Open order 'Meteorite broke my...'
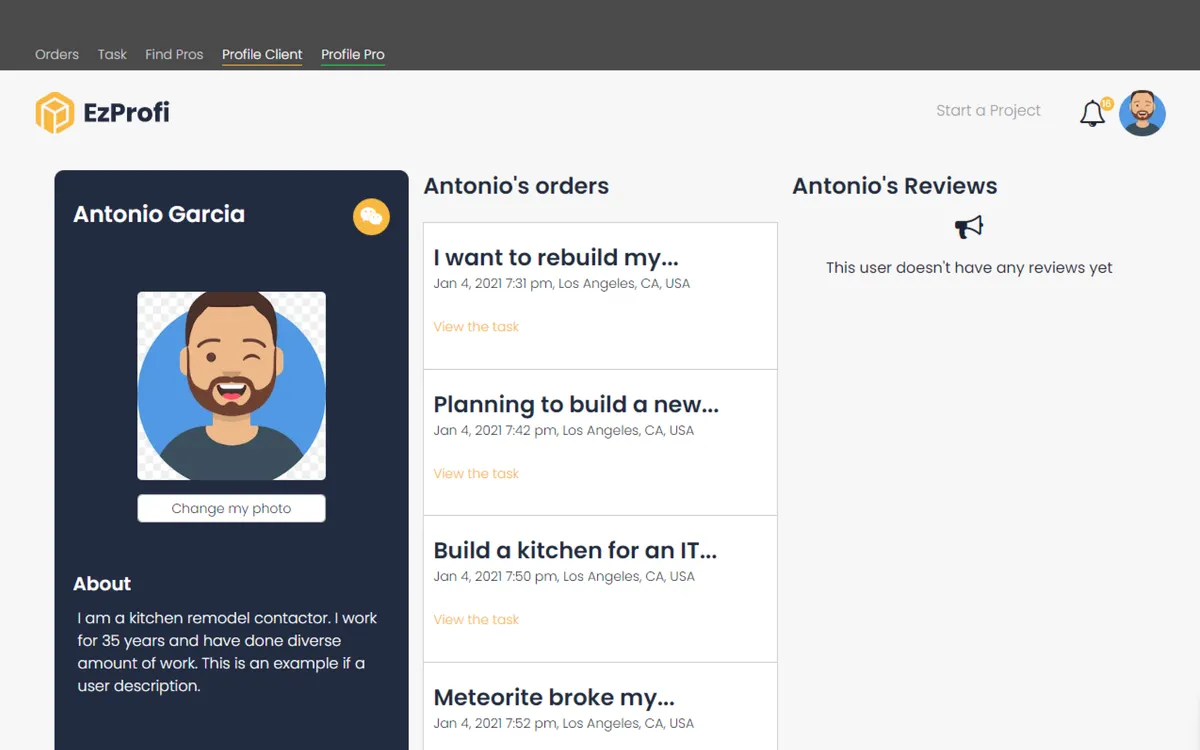The width and height of the screenshot is (1200, 750). click(x=554, y=698)
